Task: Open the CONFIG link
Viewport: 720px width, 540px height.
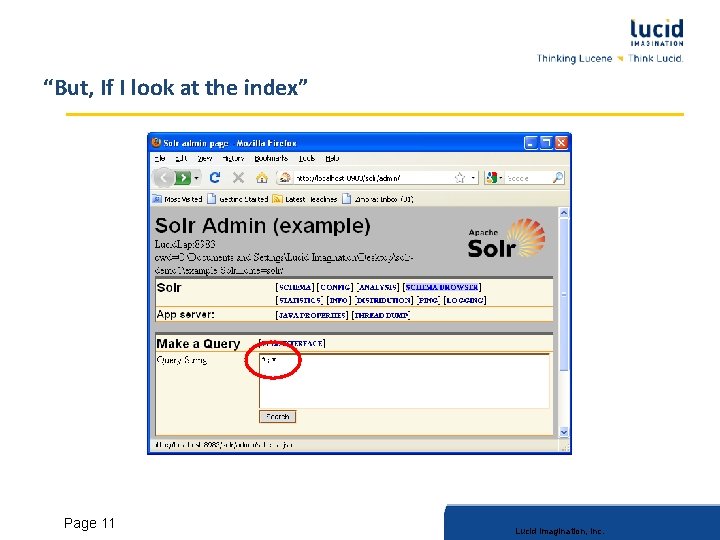Action: coord(335,287)
